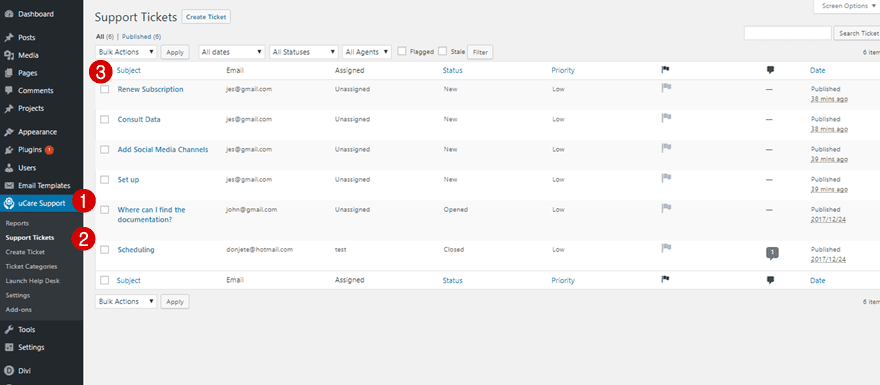Image resolution: width=880 pixels, height=385 pixels.
Task: Check the Add Social Media Channels row
Action: tap(104, 150)
